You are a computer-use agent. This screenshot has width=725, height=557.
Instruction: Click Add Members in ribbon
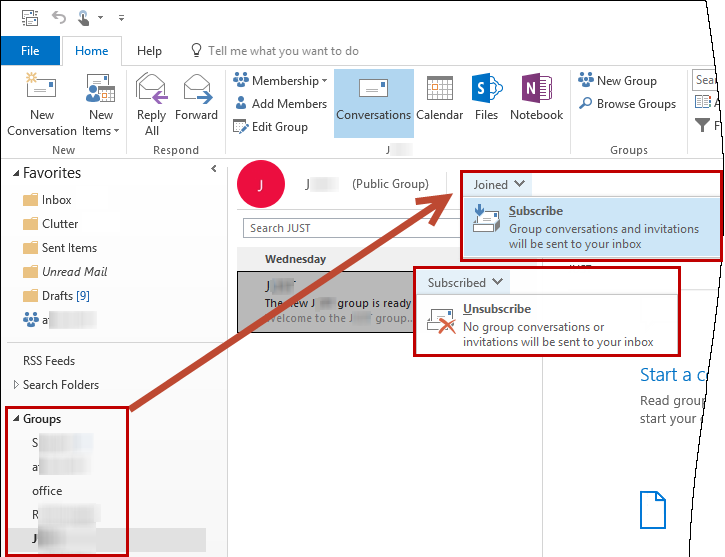point(281,104)
